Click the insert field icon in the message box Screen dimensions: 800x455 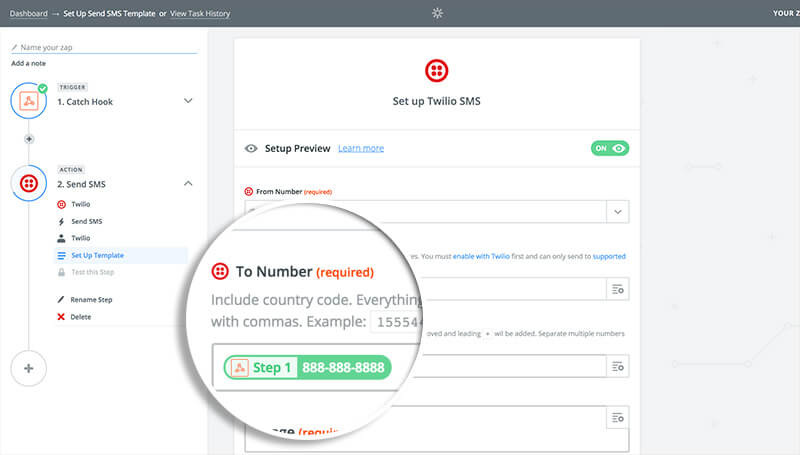pos(617,418)
